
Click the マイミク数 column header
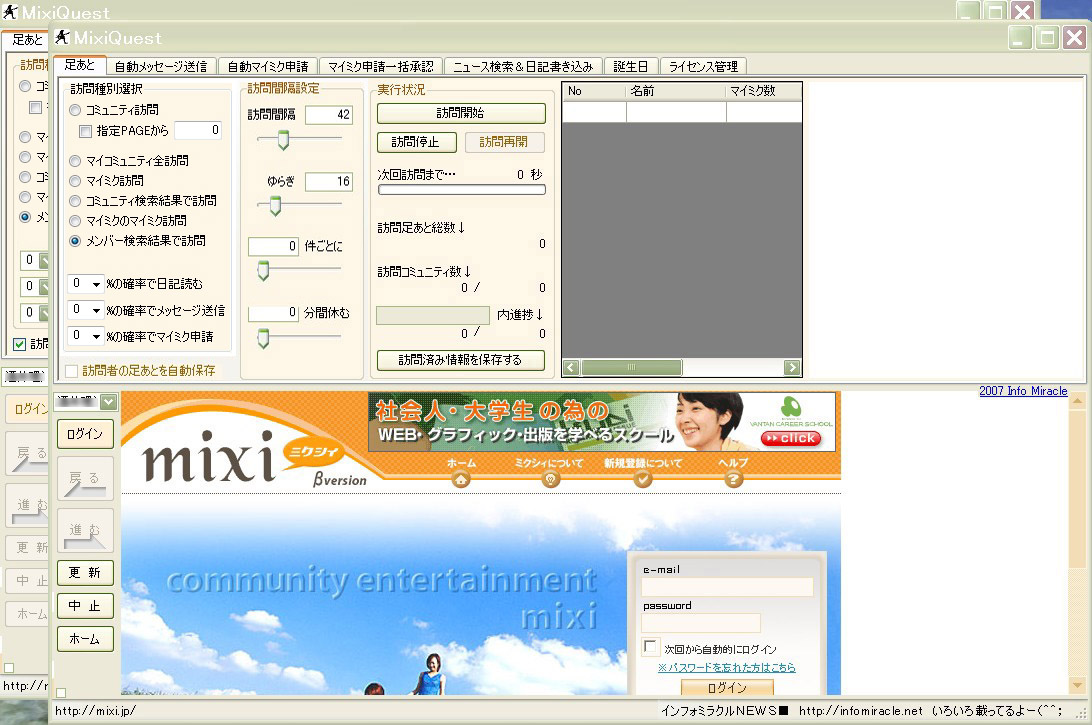[764, 91]
